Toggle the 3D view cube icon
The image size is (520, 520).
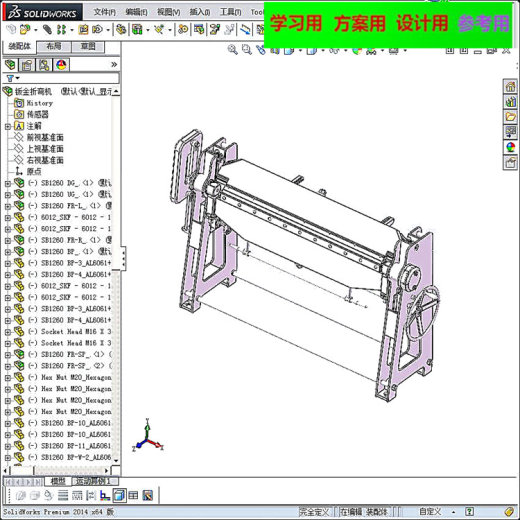(x=119, y=496)
